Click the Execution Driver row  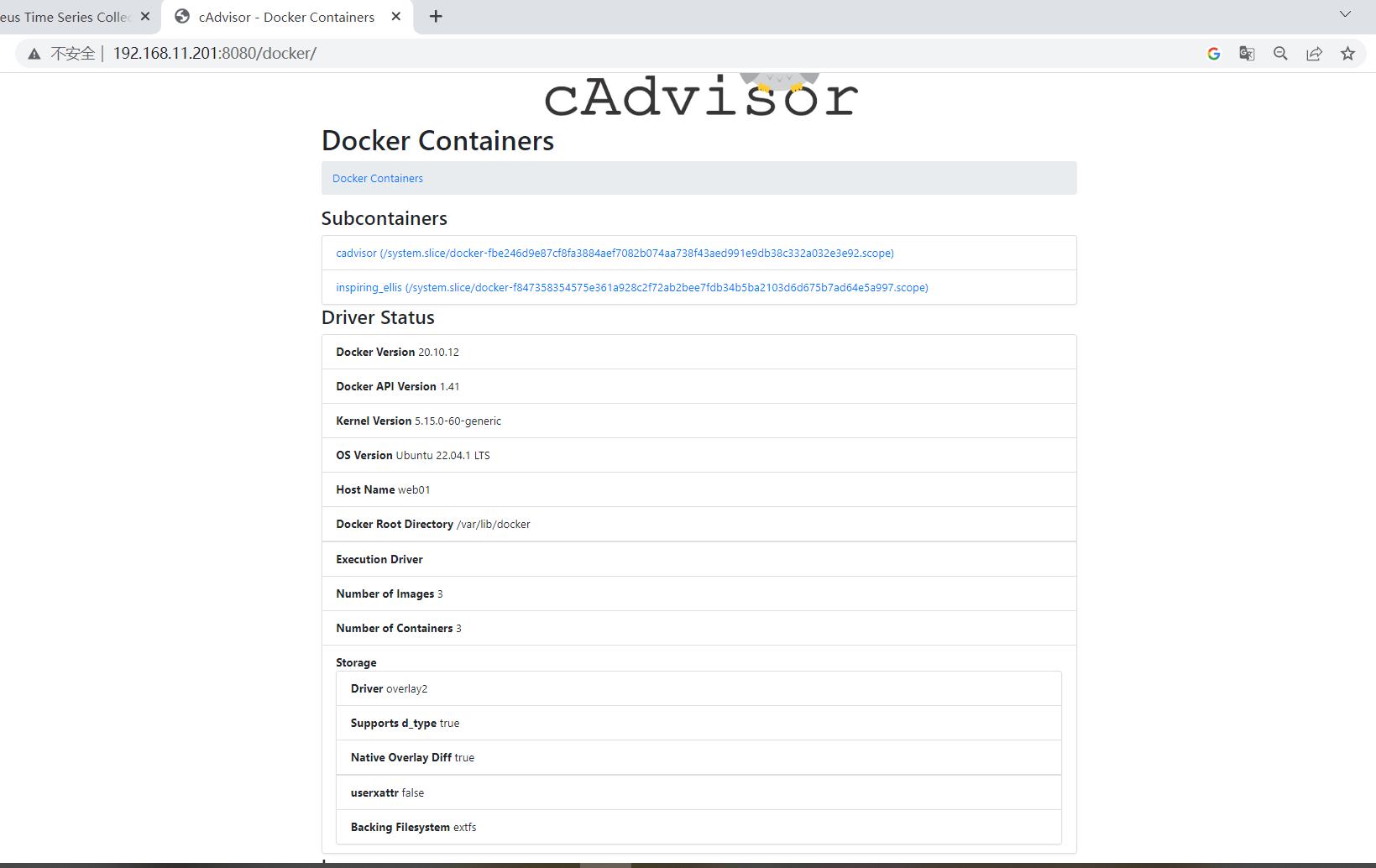(x=698, y=559)
